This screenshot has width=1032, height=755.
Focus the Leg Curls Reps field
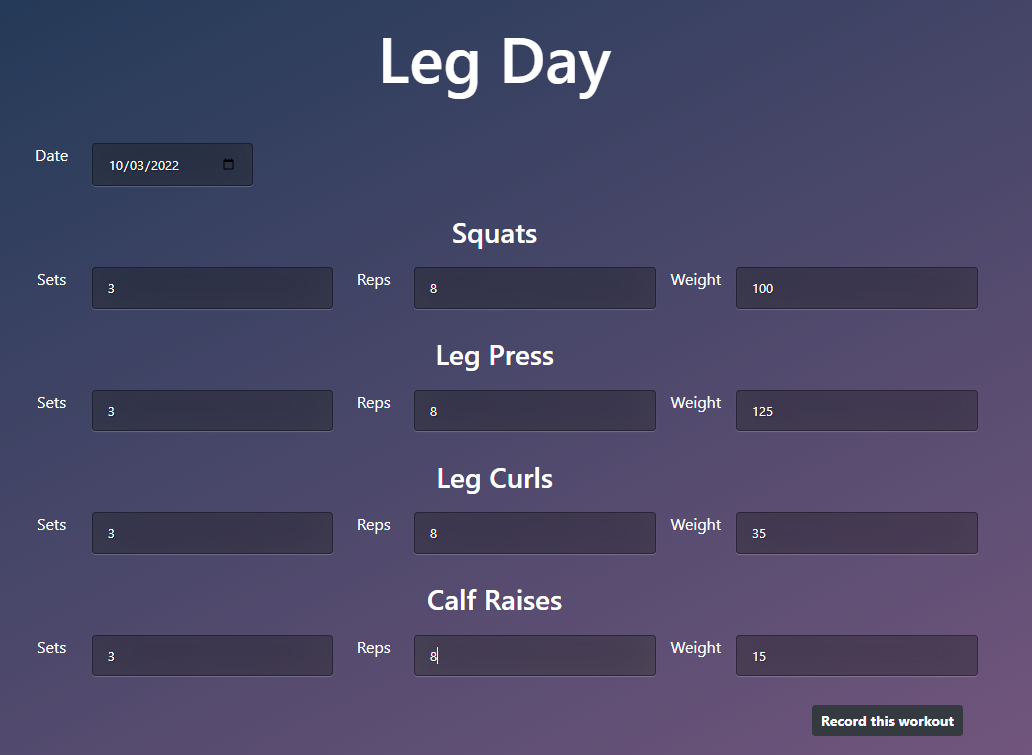pos(534,533)
